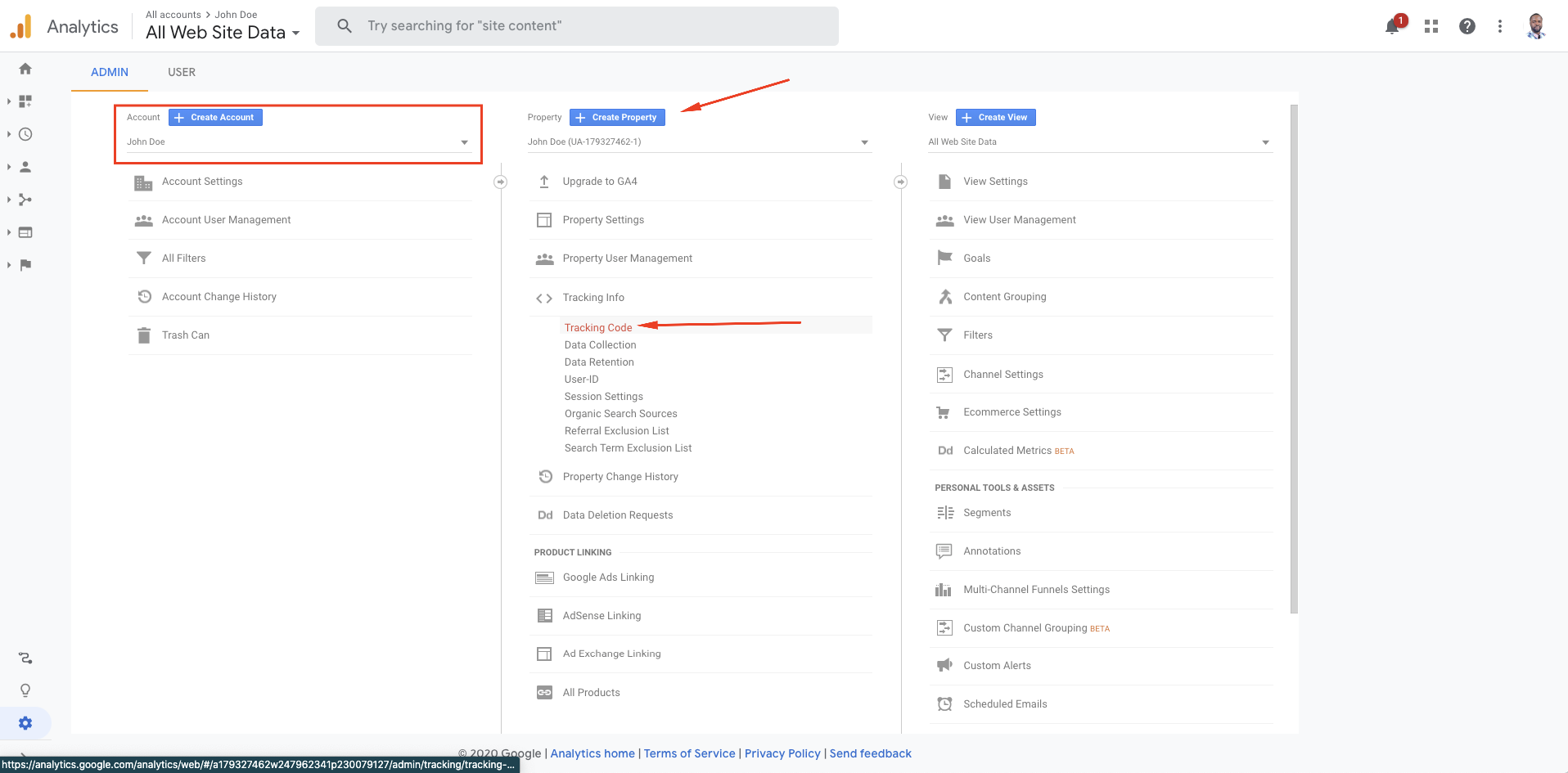This screenshot has height=773, width=1568.
Task: Open the View dropdown All Web Site Data
Action: pos(1099,142)
